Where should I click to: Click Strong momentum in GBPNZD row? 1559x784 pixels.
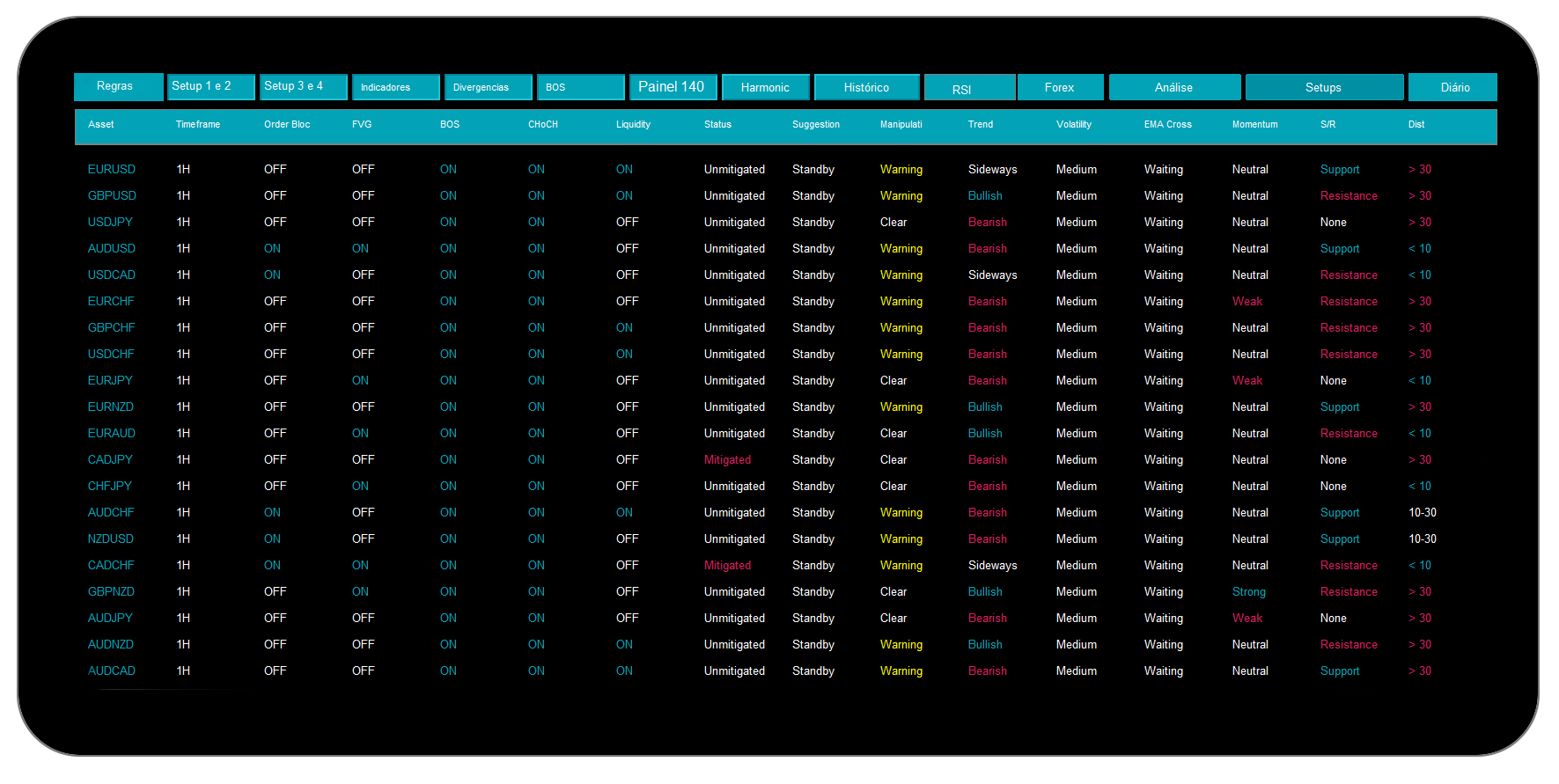click(1249, 592)
